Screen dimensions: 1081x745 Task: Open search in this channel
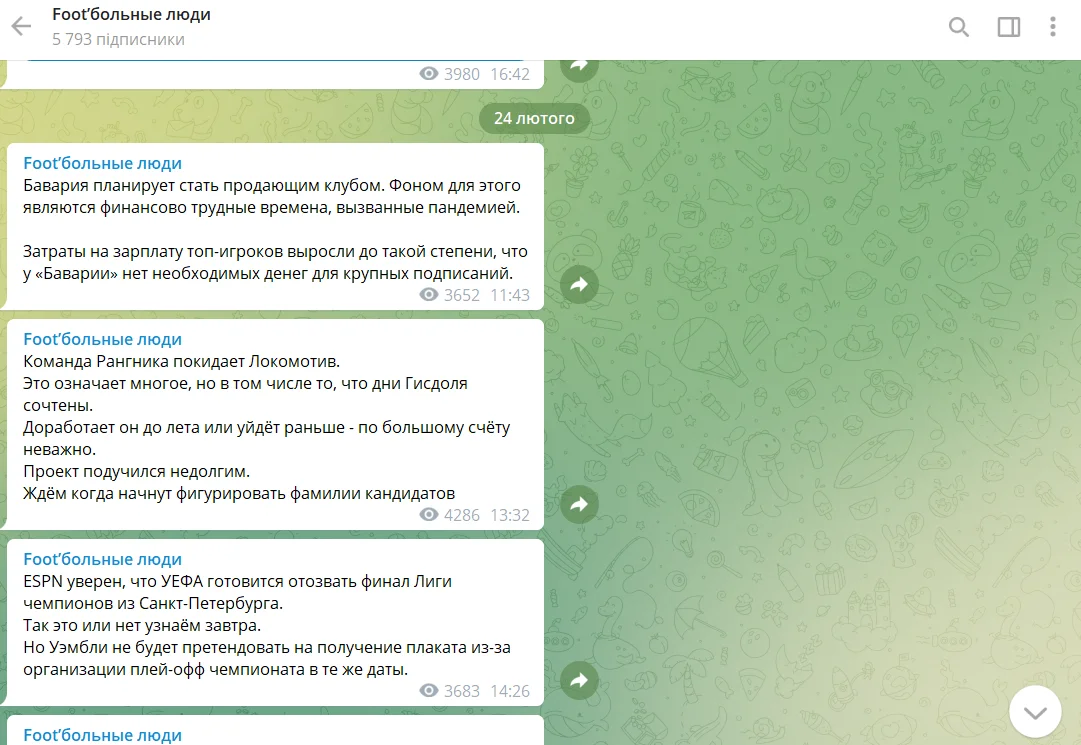[958, 27]
